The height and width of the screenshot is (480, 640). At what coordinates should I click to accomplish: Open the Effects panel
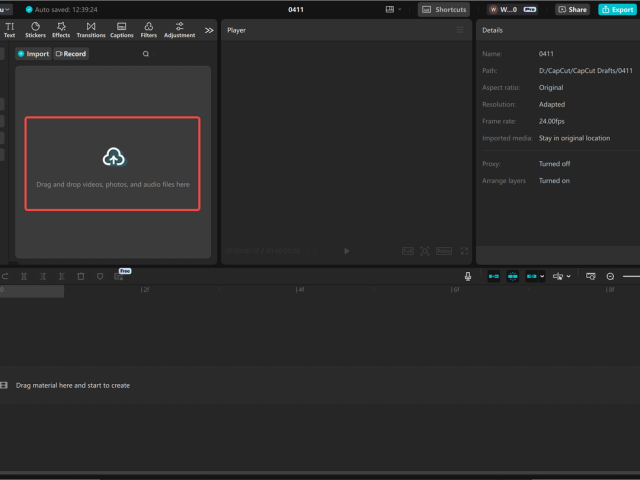click(x=61, y=30)
